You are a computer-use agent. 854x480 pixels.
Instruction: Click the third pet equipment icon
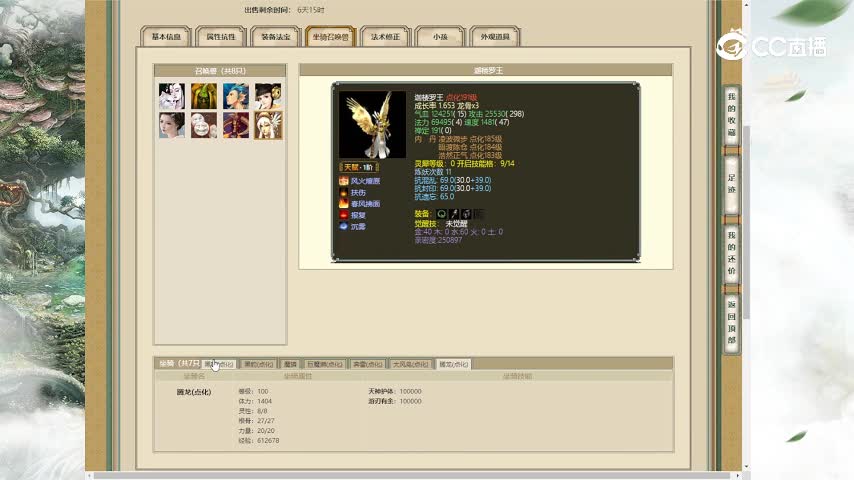tap(466, 214)
